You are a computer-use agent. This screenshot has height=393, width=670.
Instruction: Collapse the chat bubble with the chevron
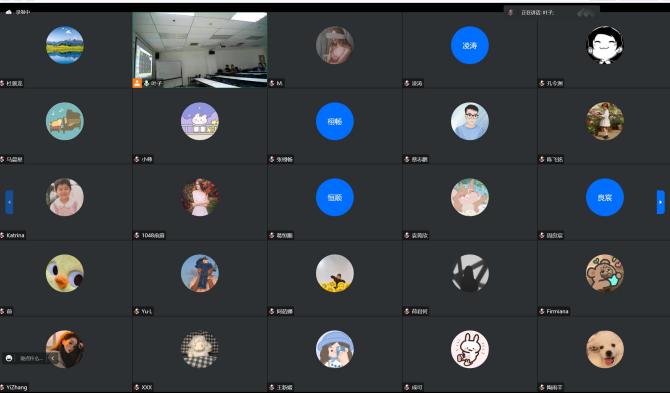53,358
